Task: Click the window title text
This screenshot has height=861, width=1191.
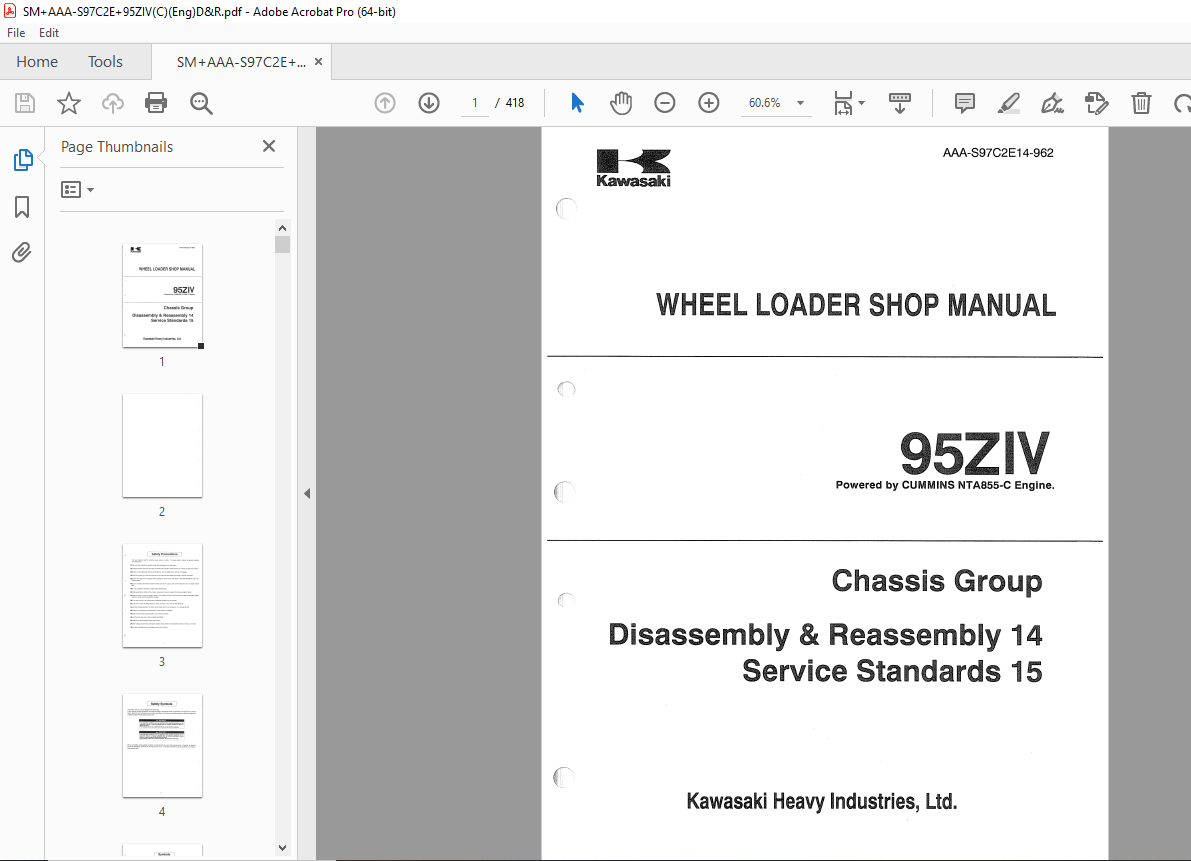Action: [x=209, y=11]
